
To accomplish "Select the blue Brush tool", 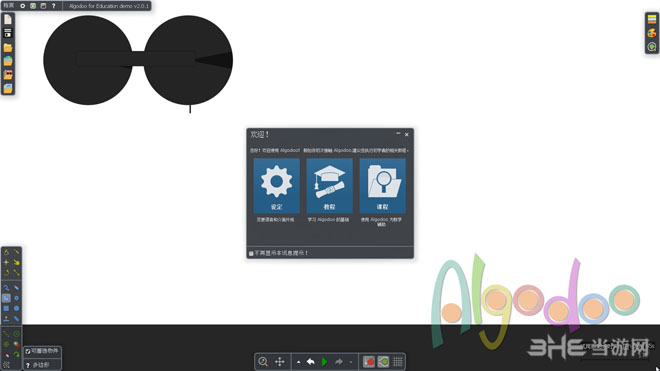I will pos(6,288).
